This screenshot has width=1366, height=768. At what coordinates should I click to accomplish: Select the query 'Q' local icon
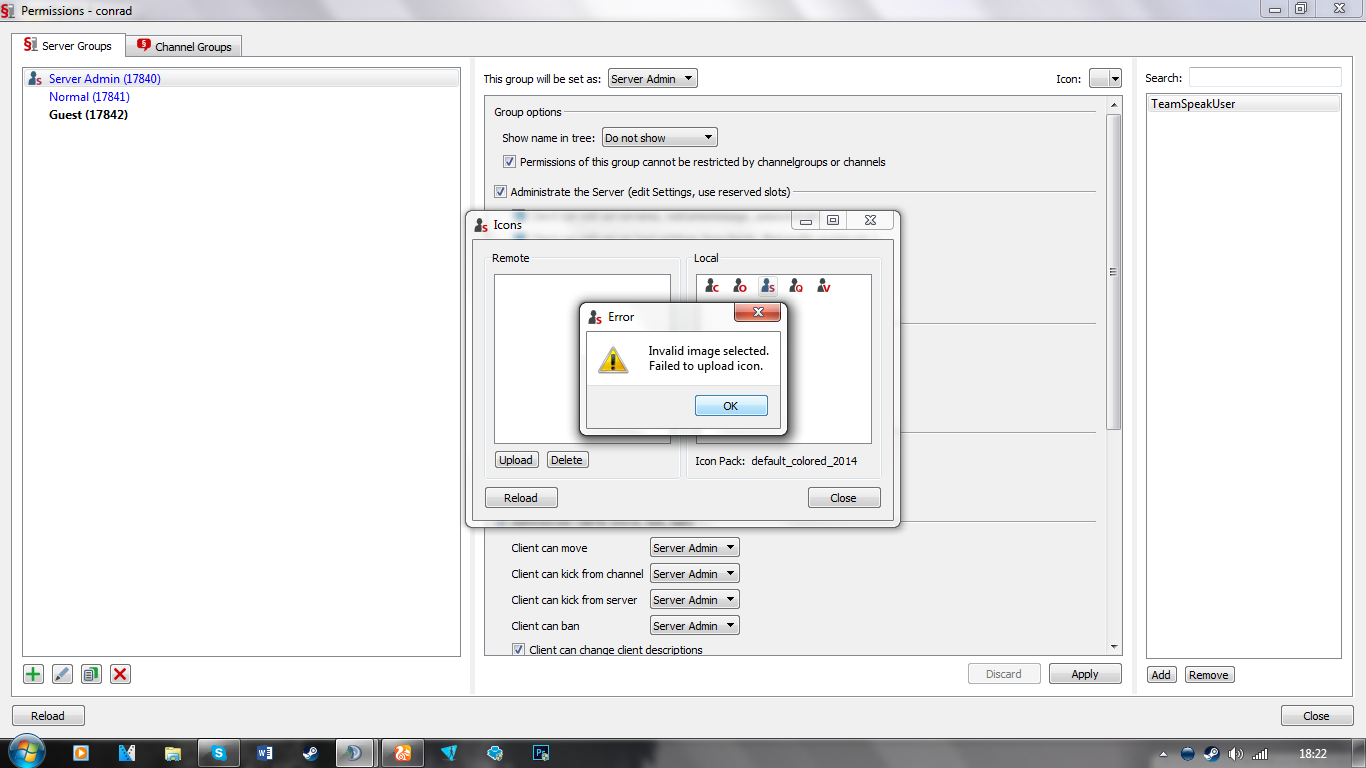(795, 286)
